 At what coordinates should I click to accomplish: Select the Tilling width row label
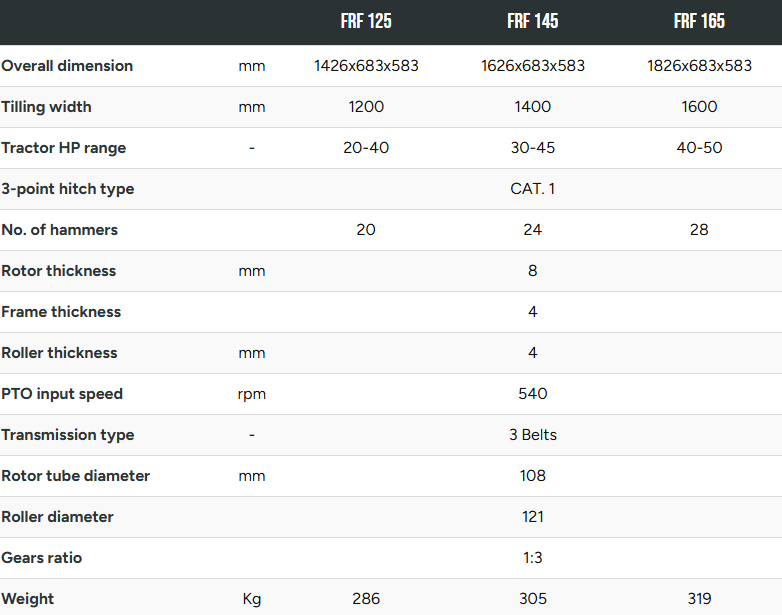[46, 107]
